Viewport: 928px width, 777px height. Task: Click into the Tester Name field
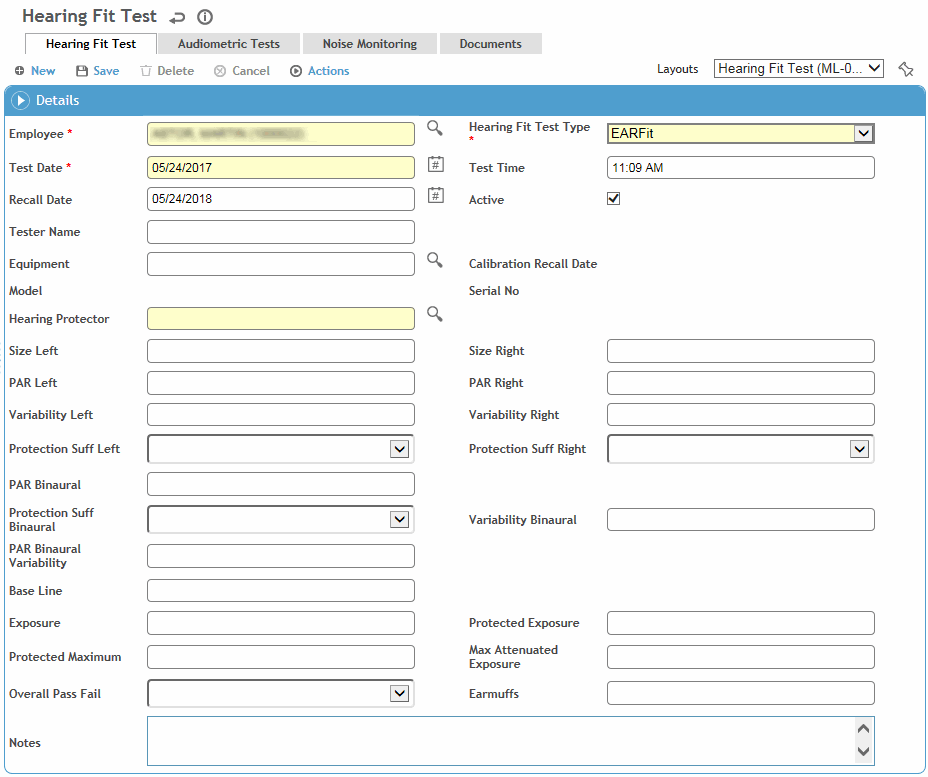280,232
